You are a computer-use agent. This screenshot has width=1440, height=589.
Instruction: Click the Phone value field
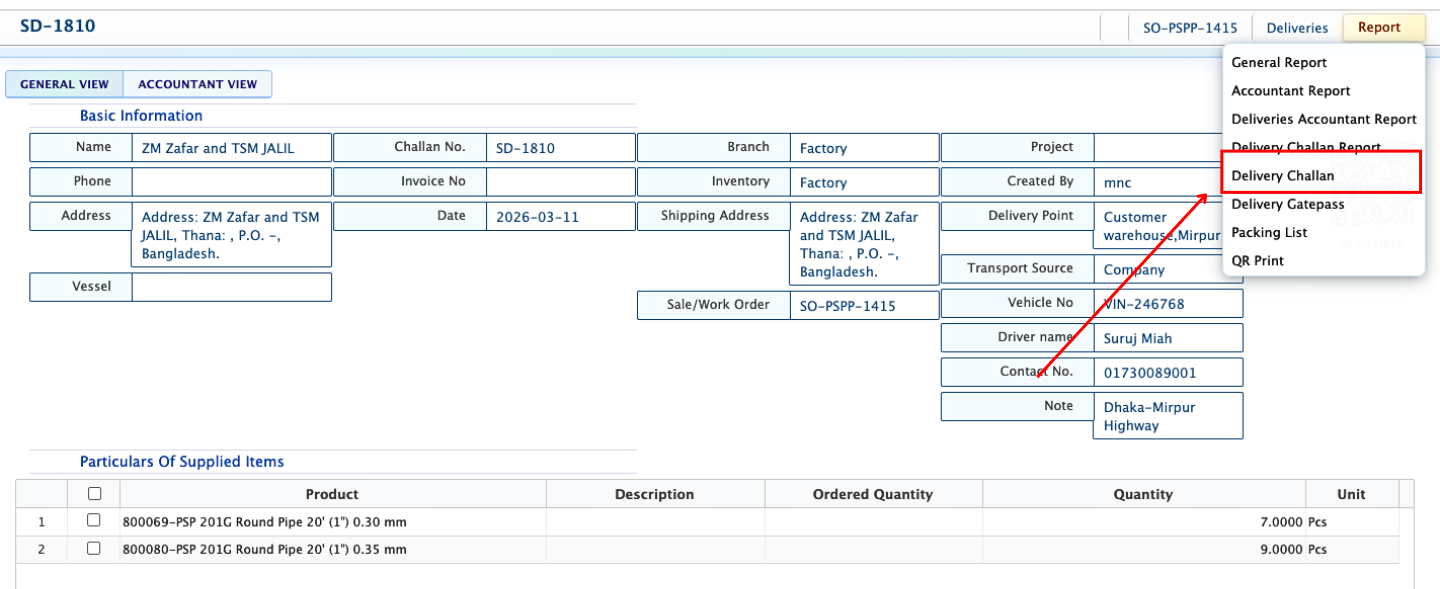231,182
